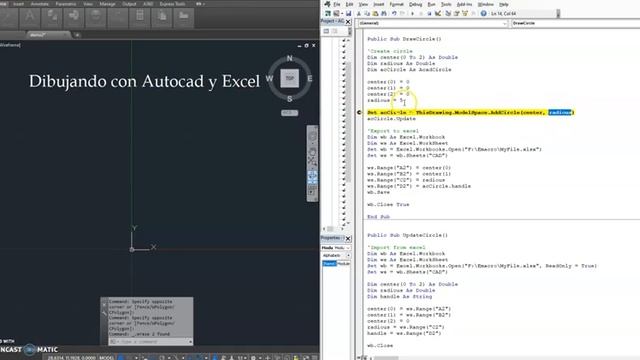Click the View AutoCAD icon in VBA toolbar
This screenshot has height=360, width=640.
(x=328, y=13)
